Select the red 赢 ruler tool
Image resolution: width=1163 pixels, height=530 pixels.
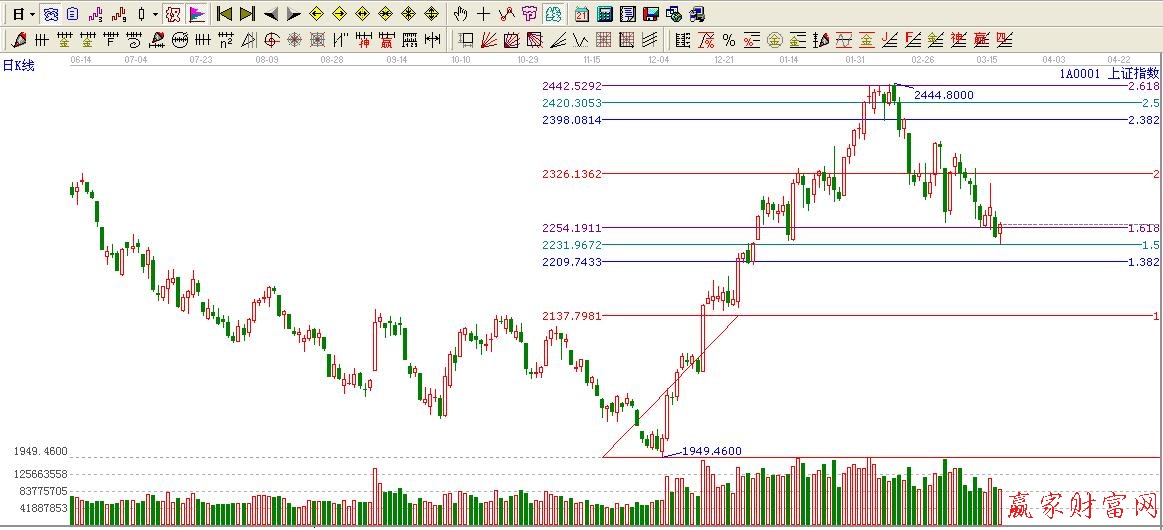[387, 39]
